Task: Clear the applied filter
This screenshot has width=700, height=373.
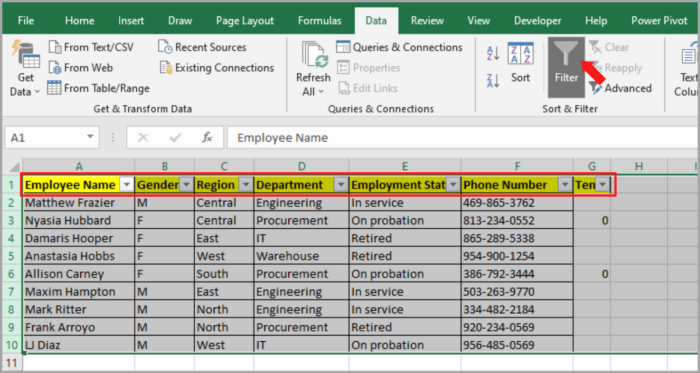Action: [609, 47]
